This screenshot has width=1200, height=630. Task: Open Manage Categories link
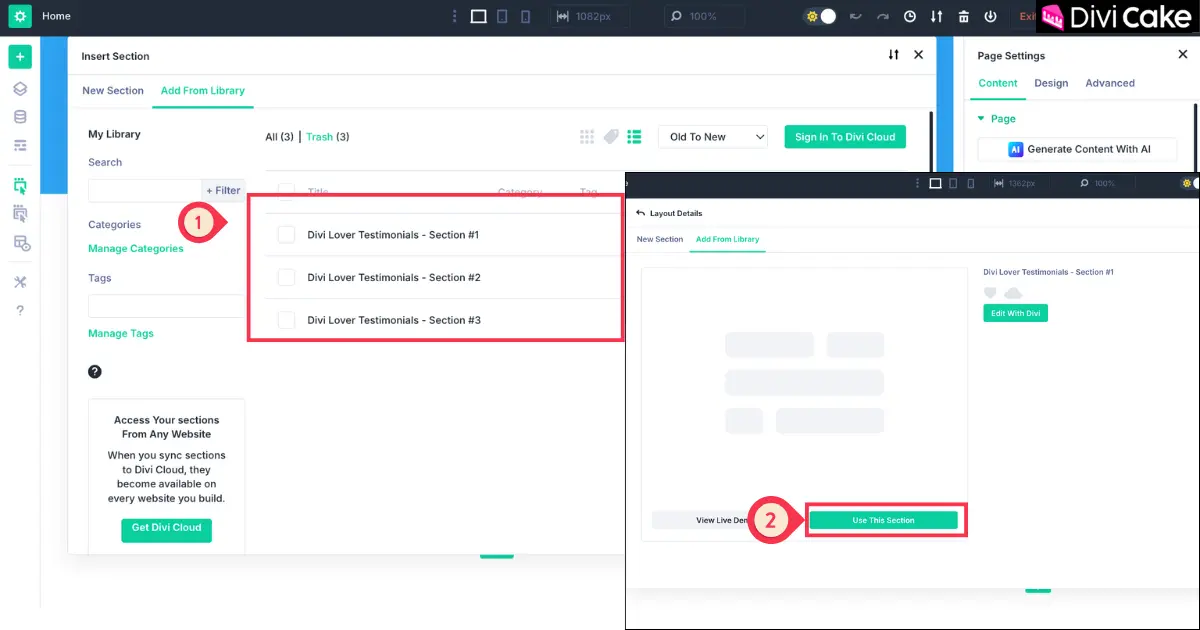[x=136, y=249]
